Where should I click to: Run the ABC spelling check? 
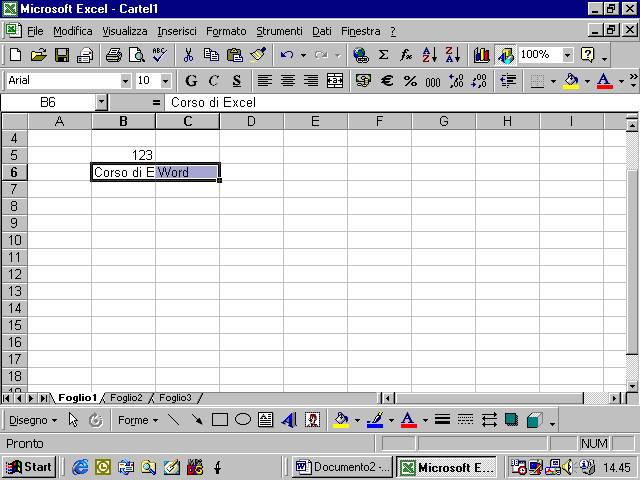click(x=160, y=55)
